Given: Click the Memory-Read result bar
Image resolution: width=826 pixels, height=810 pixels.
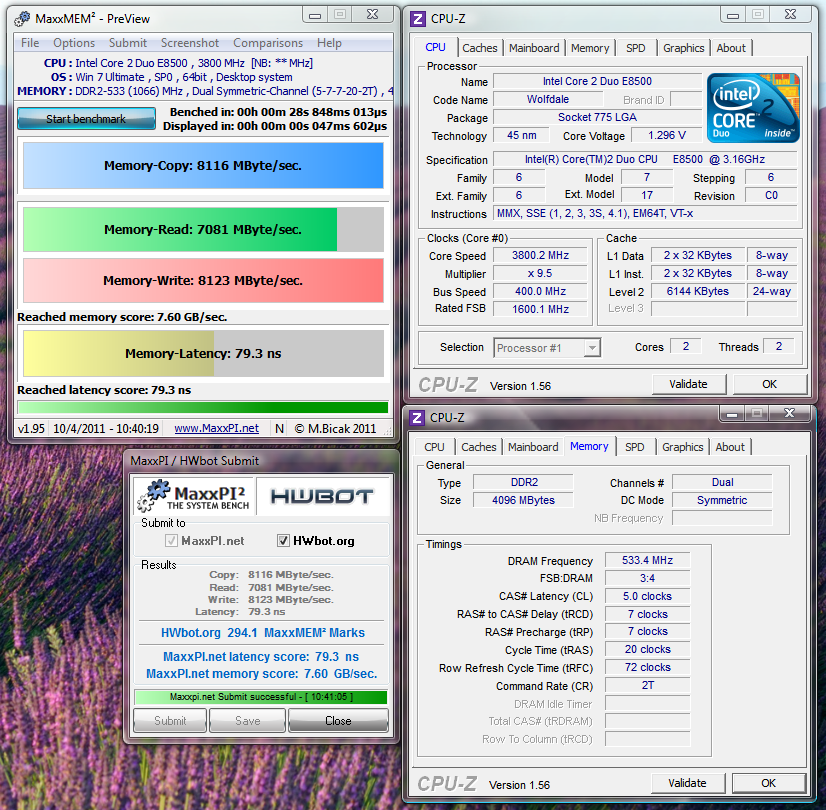Looking at the screenshot, I should coord(203,230).
